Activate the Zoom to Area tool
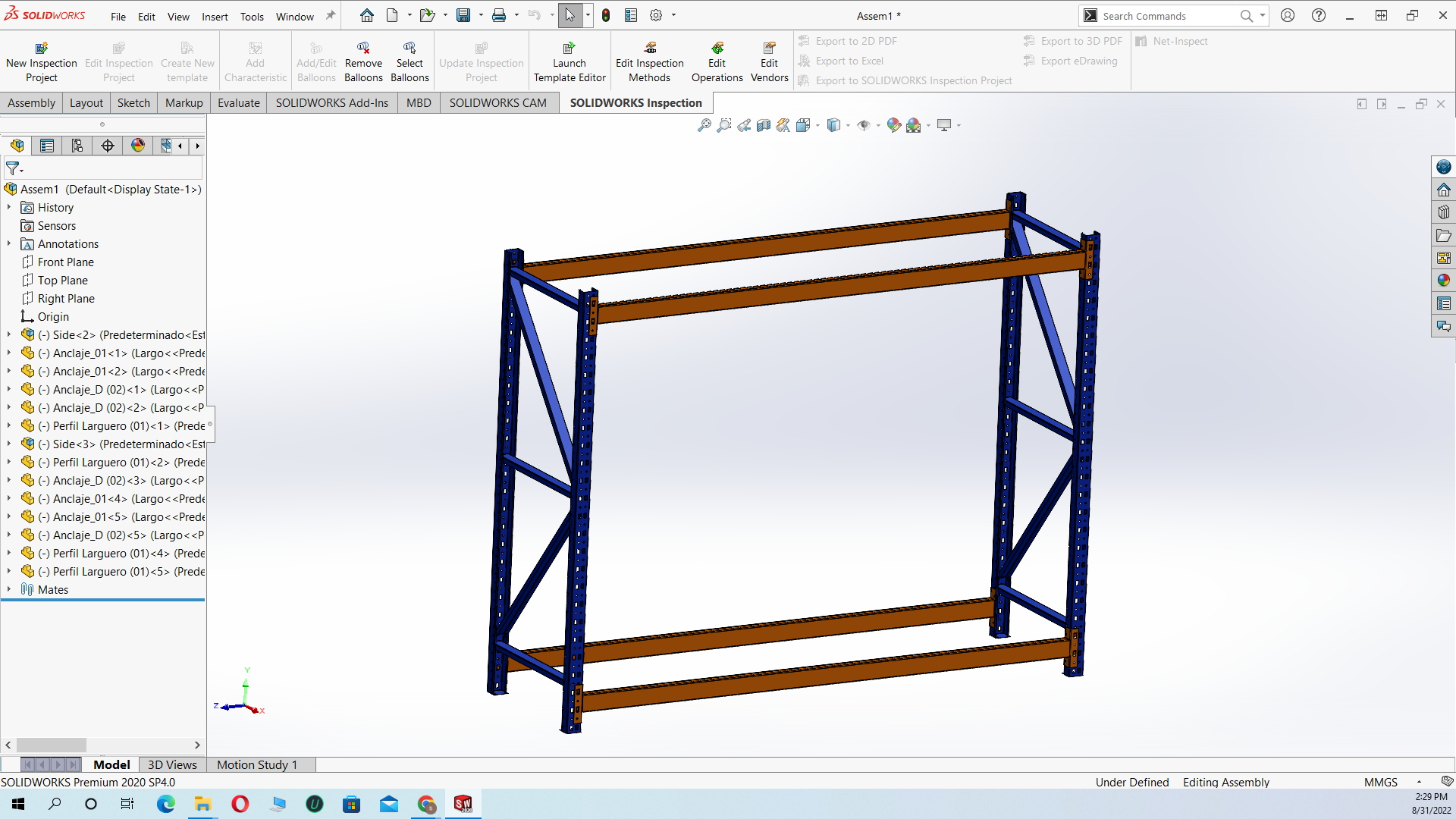This screenshot has height=819, width=1456. tap(724, 125)
